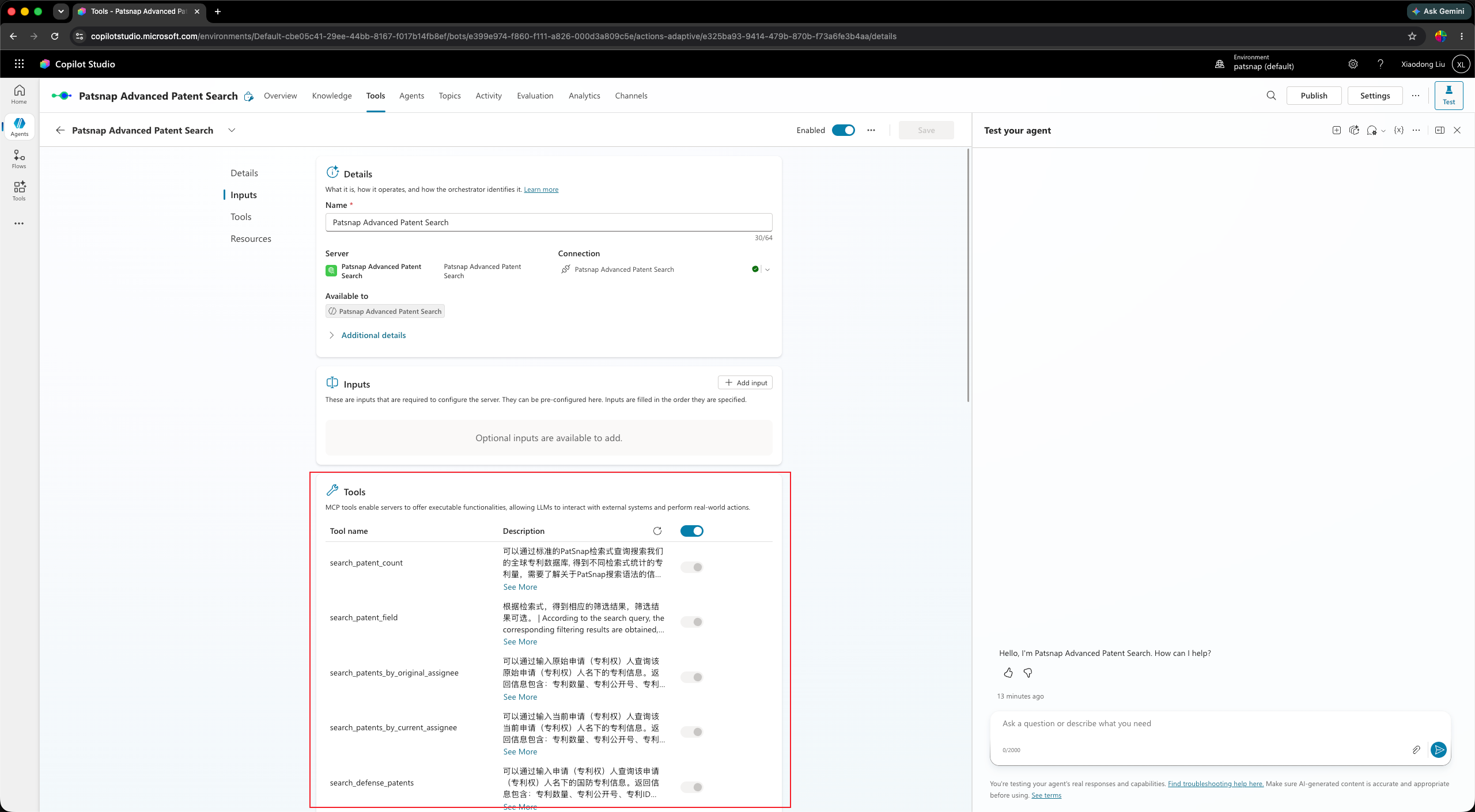Screen dimensions: 1475x812
Task: Open the settings gear in header
Action: pos(1353,64)
